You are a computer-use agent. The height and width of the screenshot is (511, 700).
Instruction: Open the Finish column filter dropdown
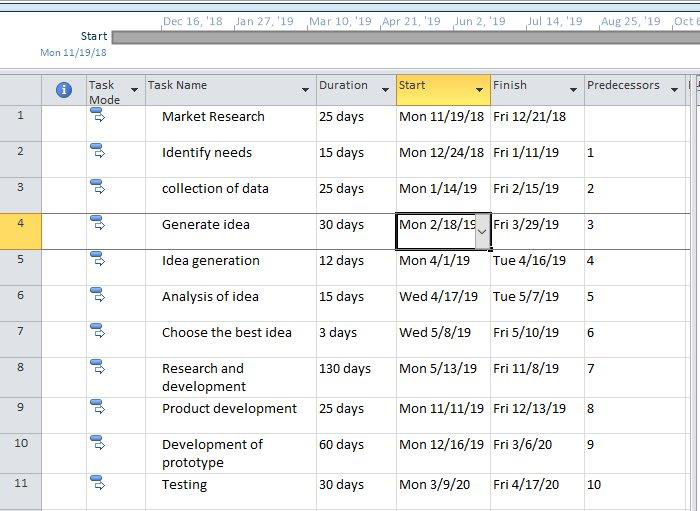(x=573, y=90)
